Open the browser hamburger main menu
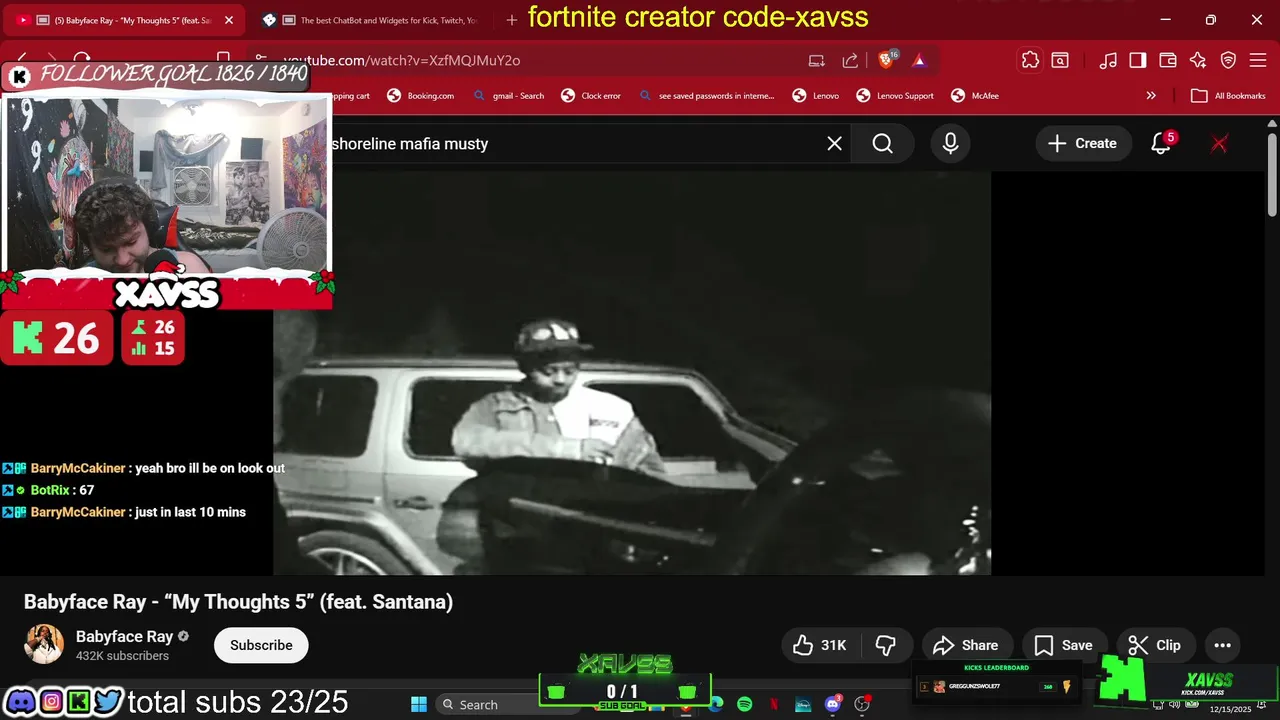Screen dimensions: 1280x720 1258,60
